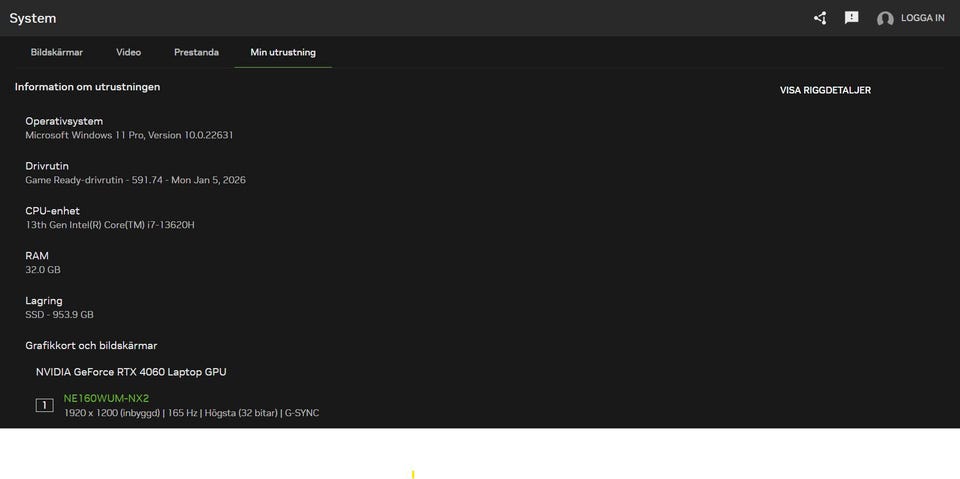Select 'Microsoft Windows 11 Pro, Version 10.0.22631' text
This screenshot has height=479, width=960.
129,135
